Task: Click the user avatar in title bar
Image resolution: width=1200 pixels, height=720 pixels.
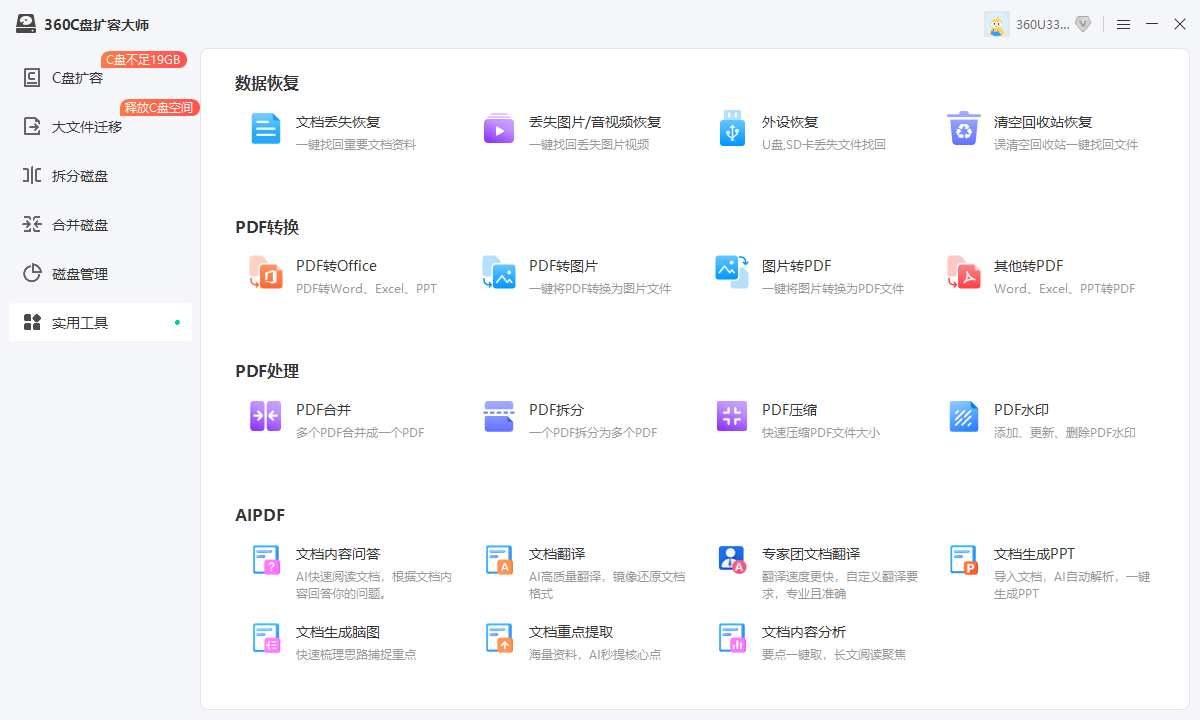Action: pyautogui.click(x=997, y=24)
